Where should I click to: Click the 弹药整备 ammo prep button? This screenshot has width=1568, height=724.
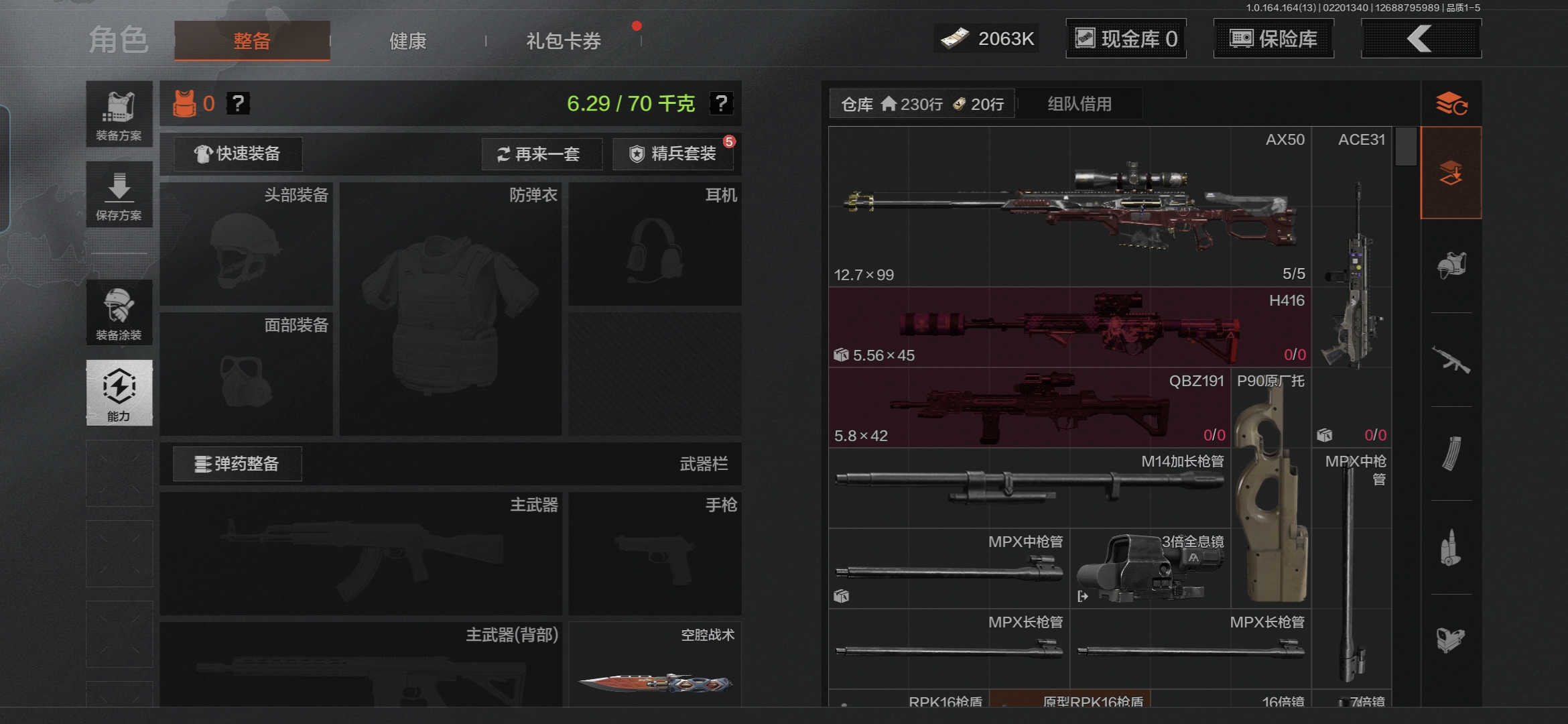237,464
